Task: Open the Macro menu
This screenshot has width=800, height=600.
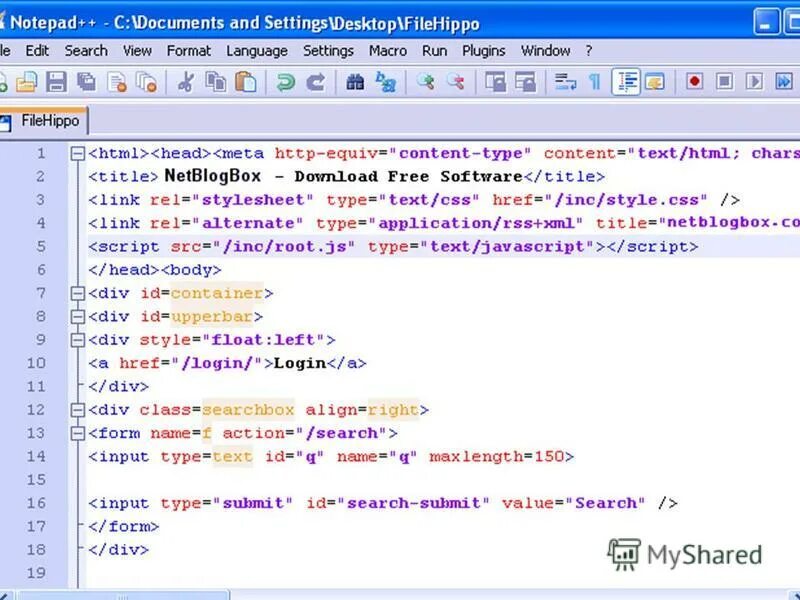Action: coord(388,51)
